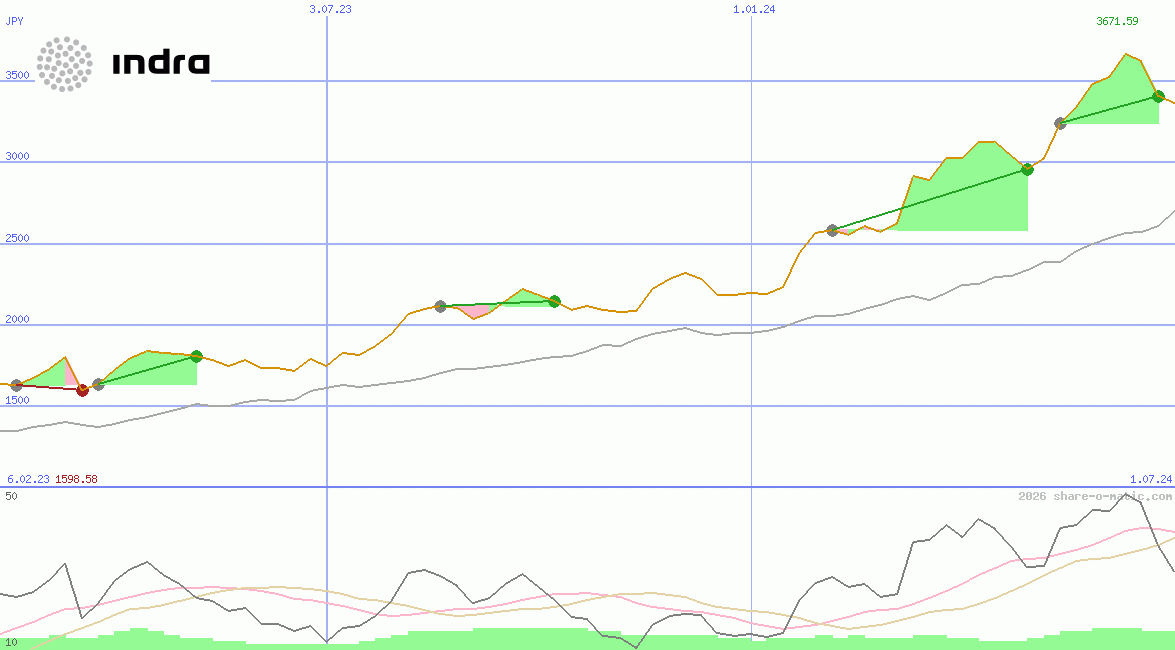
Task: Click green exit marker just above 1750 level
Action: 196,356
